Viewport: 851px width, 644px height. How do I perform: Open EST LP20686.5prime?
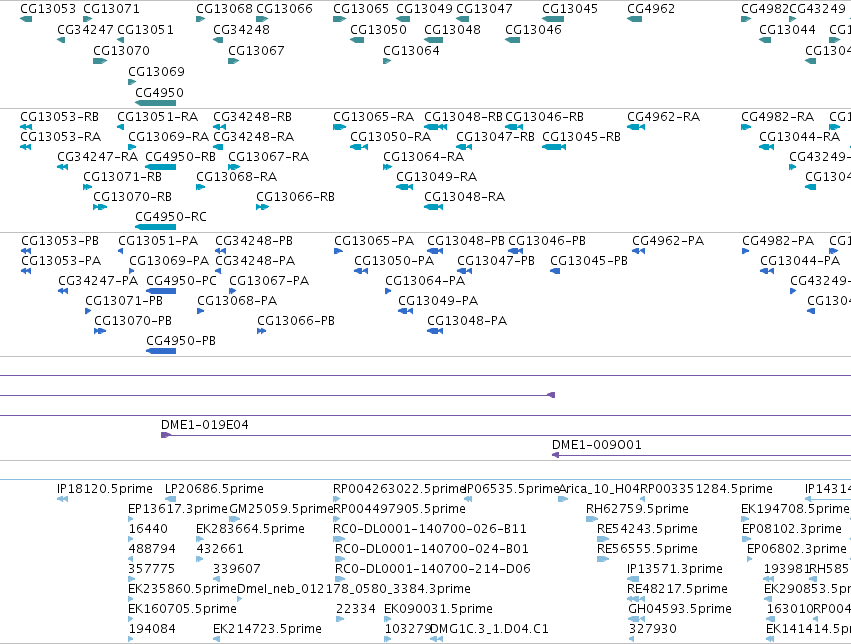(x=214, y=489)
